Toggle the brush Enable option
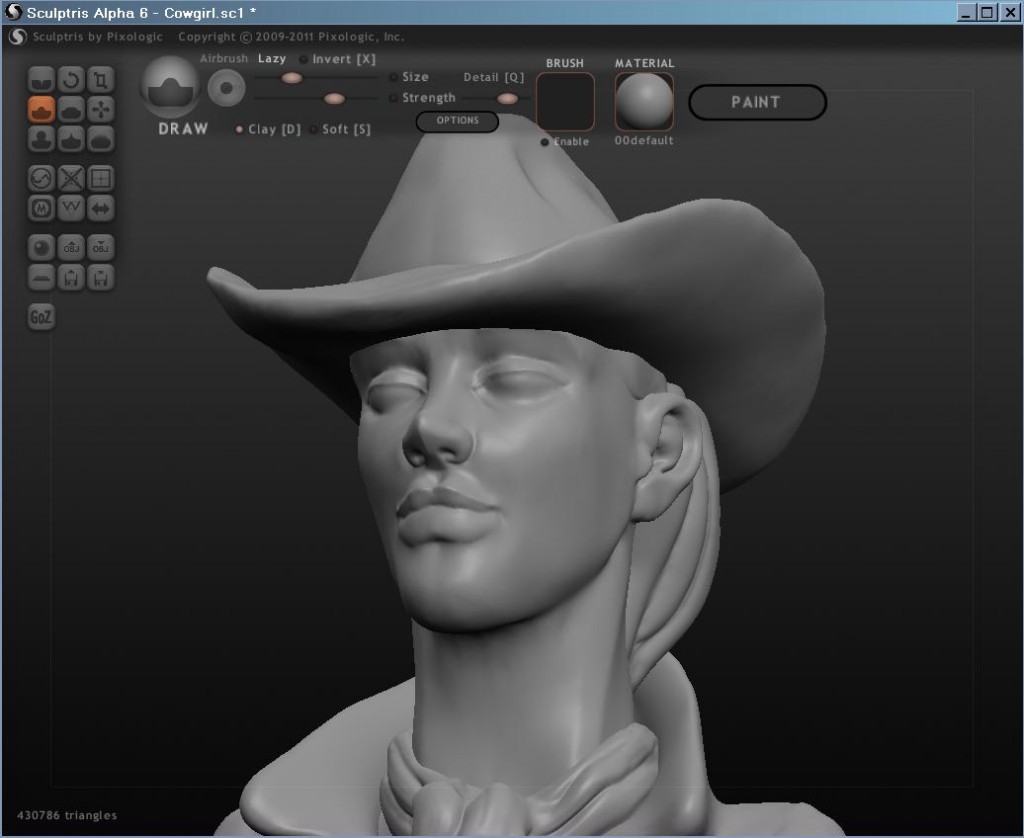Screen dimensions: 1024x838 click(x=545, y=142)
